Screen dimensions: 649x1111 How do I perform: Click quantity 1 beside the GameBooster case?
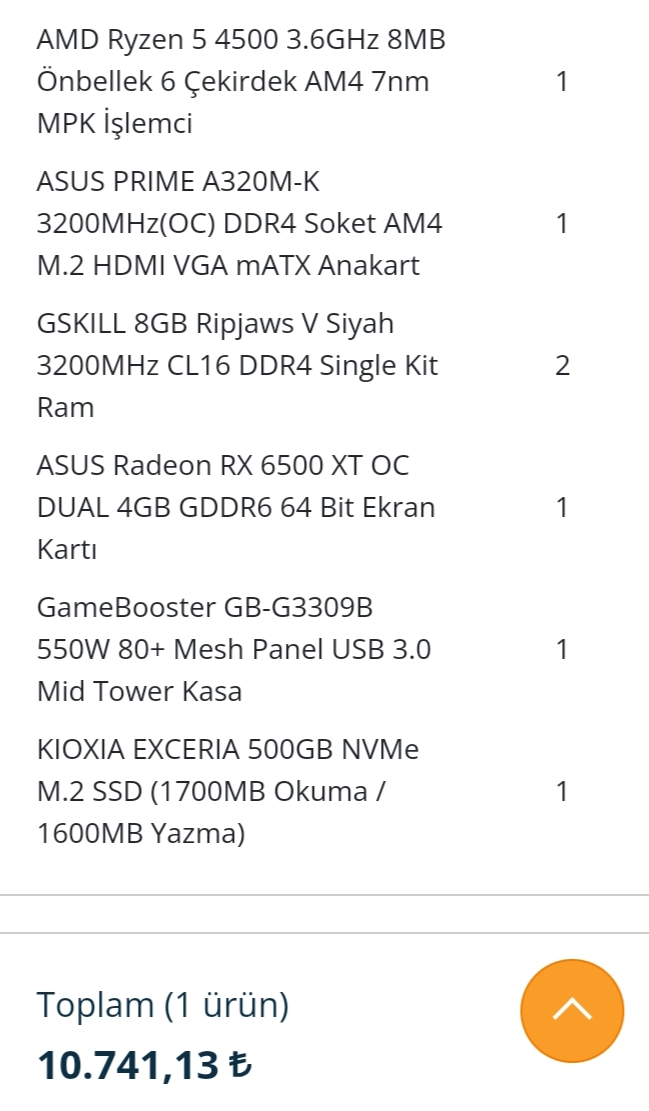[562, 650]
